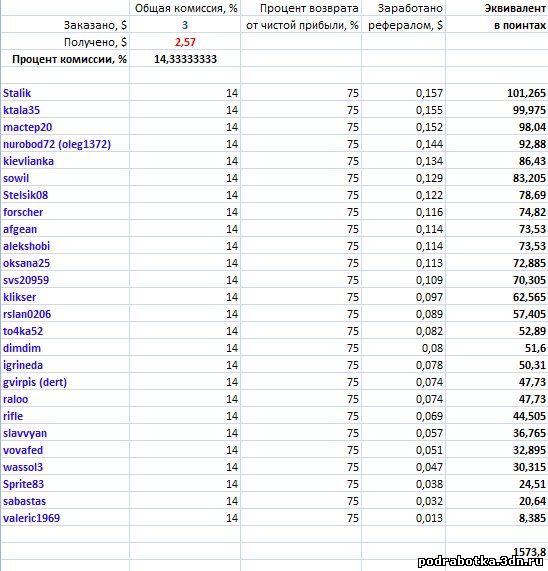Click the Sprite83 username link
This screenshot has height=571, width=548.
click(x=23, y=484)
